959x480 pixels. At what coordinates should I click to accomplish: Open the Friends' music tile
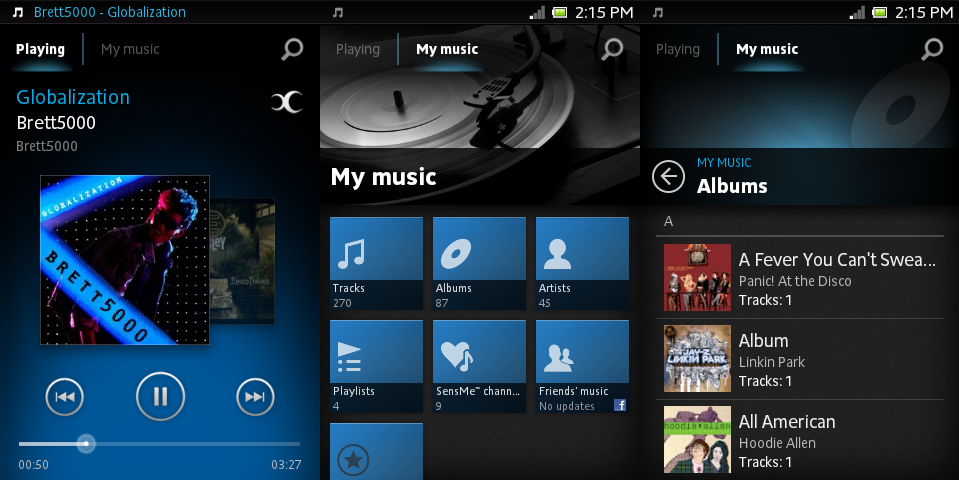pos(582,367)
